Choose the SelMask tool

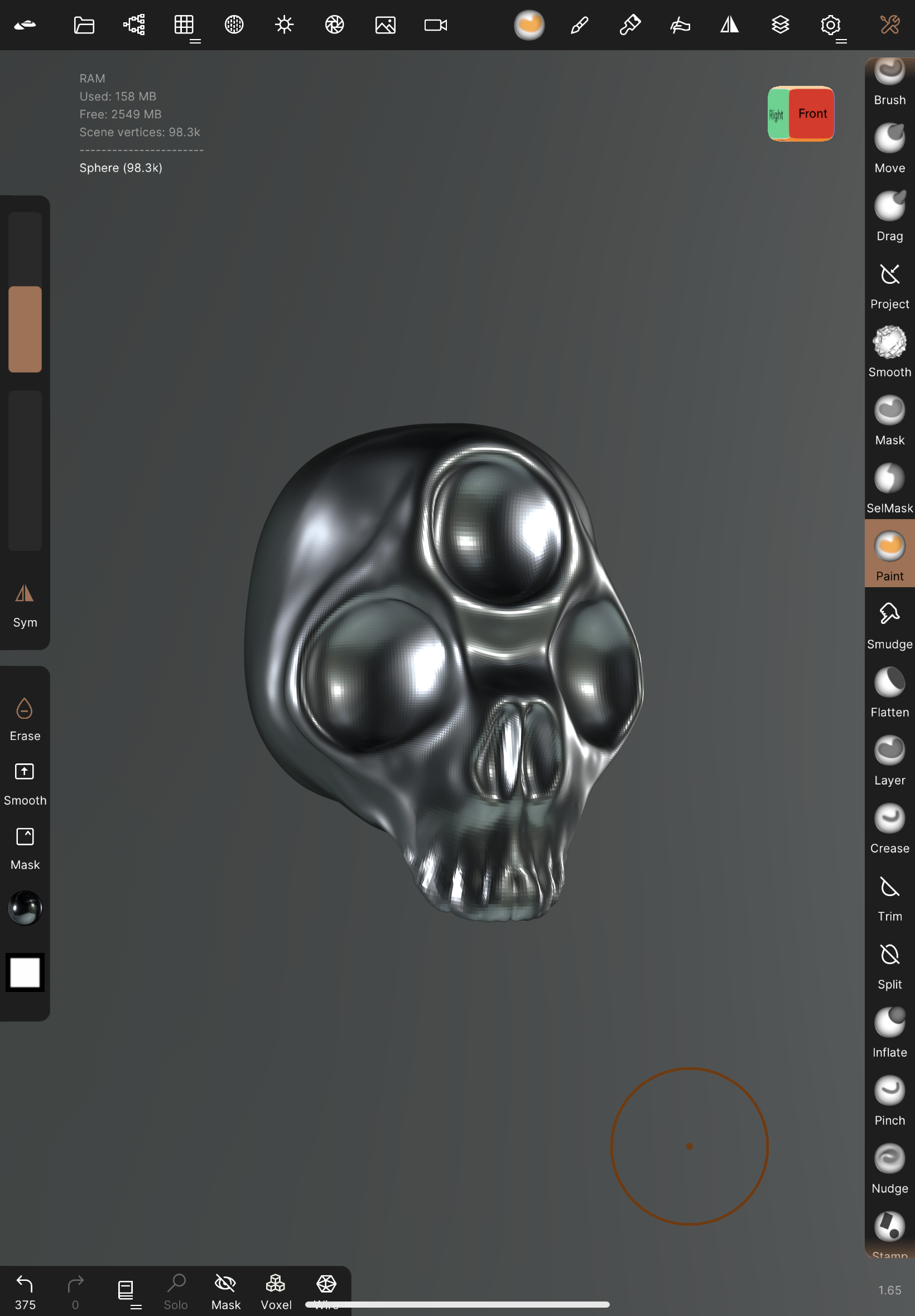click(x=889, y=486)
